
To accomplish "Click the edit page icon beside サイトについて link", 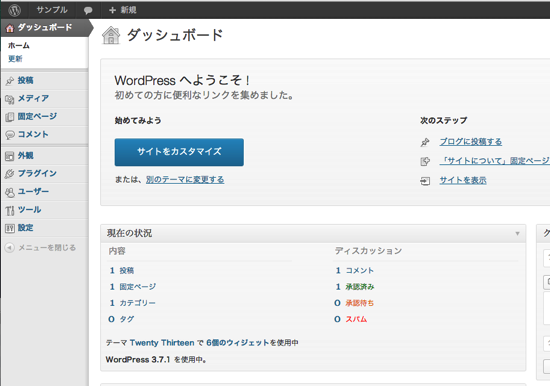I will click(425, 161).
